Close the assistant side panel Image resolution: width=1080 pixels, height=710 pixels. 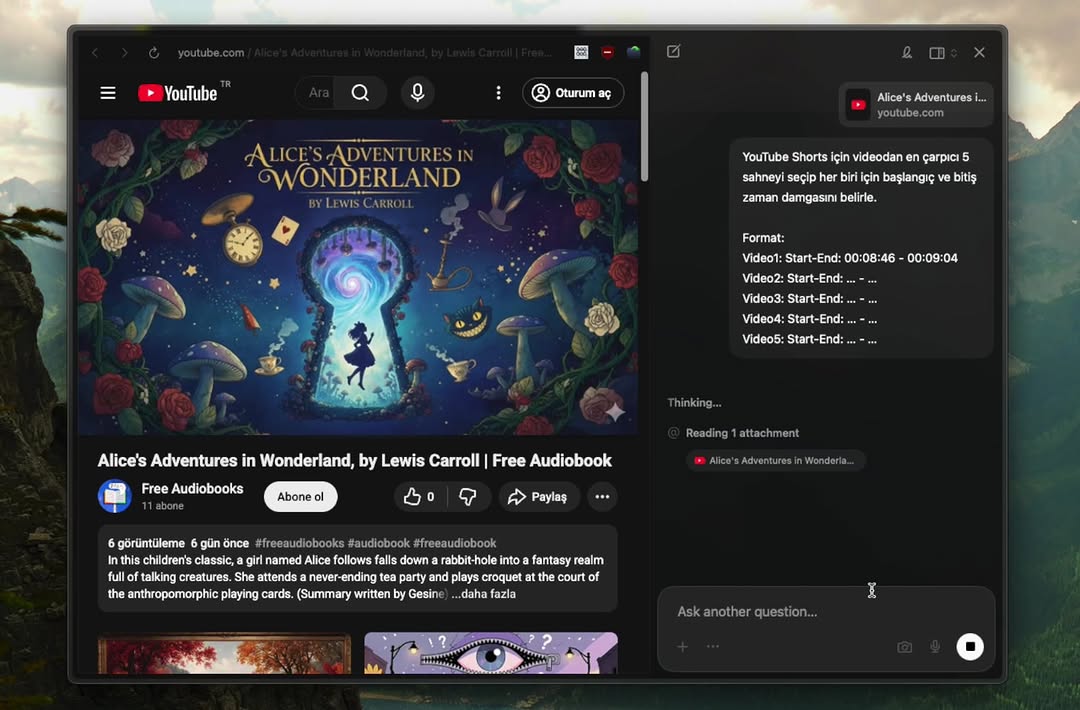(x=979, y=52)
